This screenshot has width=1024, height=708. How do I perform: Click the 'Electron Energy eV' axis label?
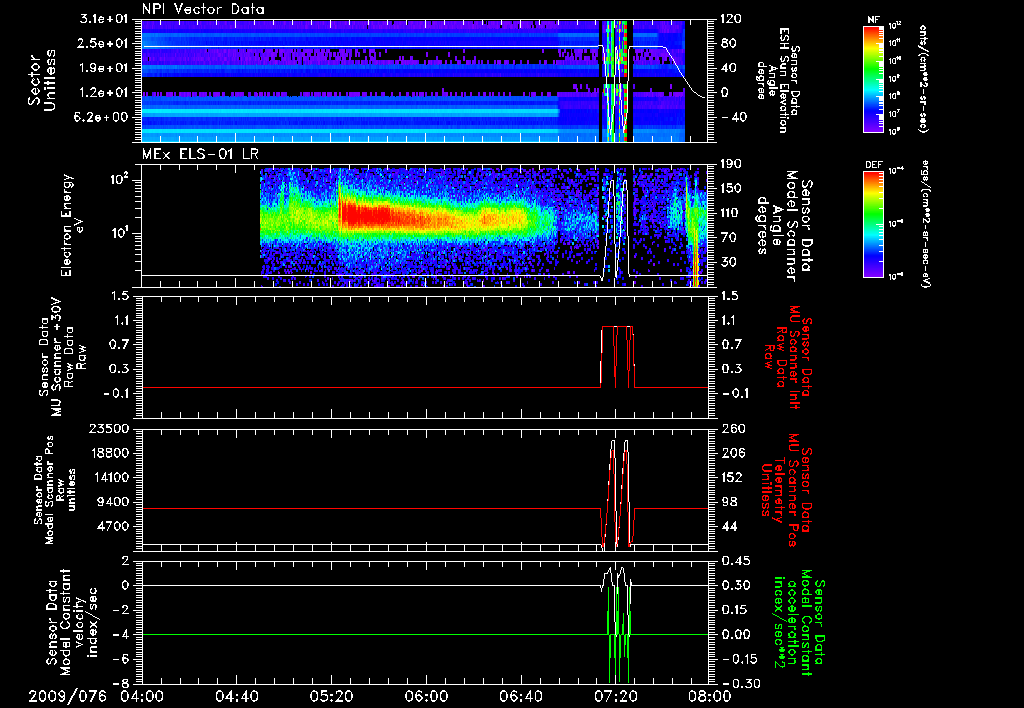[x=72, y=225]
